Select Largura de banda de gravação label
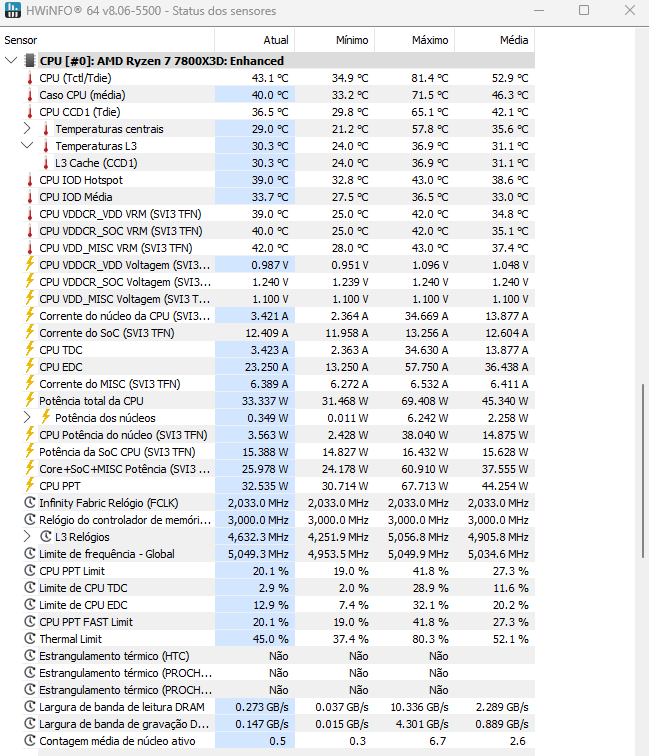Image resolution: width=649 pixels, height=756 pixels. (x=124, y=724)
